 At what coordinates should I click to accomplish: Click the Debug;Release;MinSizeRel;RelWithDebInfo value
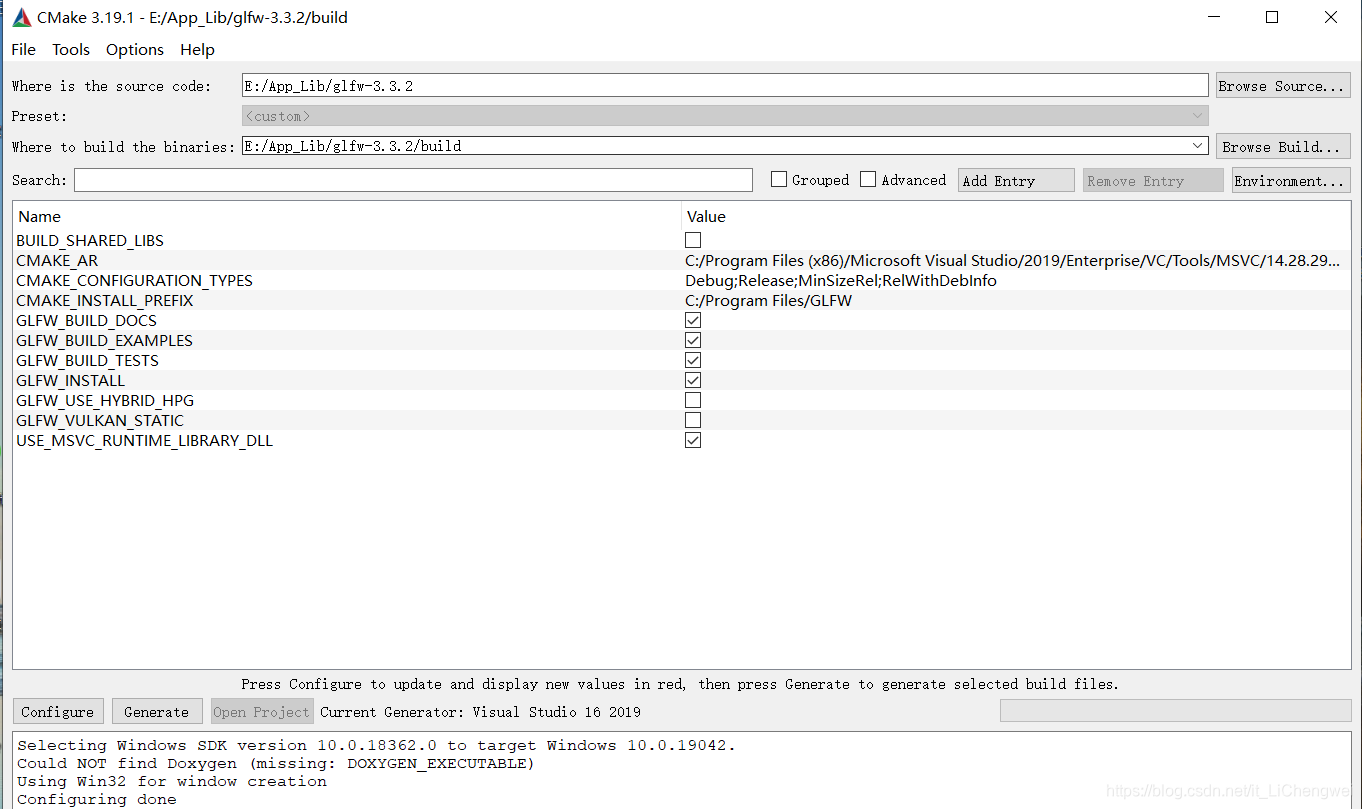tap(841, 280)
